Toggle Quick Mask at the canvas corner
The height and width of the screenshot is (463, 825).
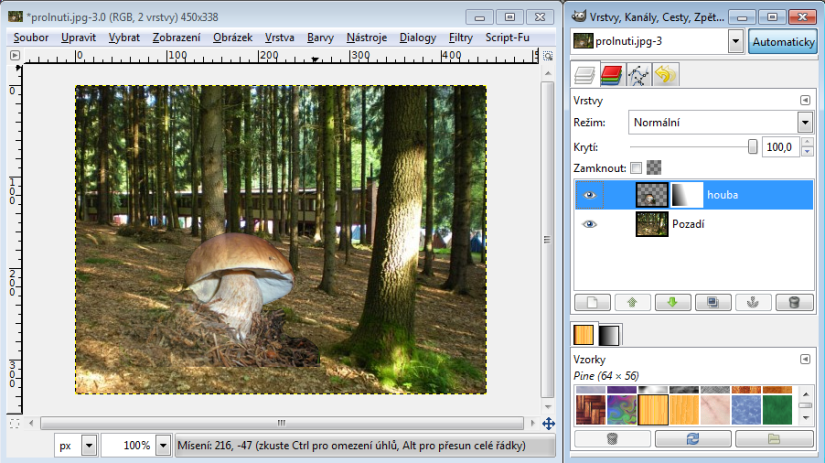[14, 423]
